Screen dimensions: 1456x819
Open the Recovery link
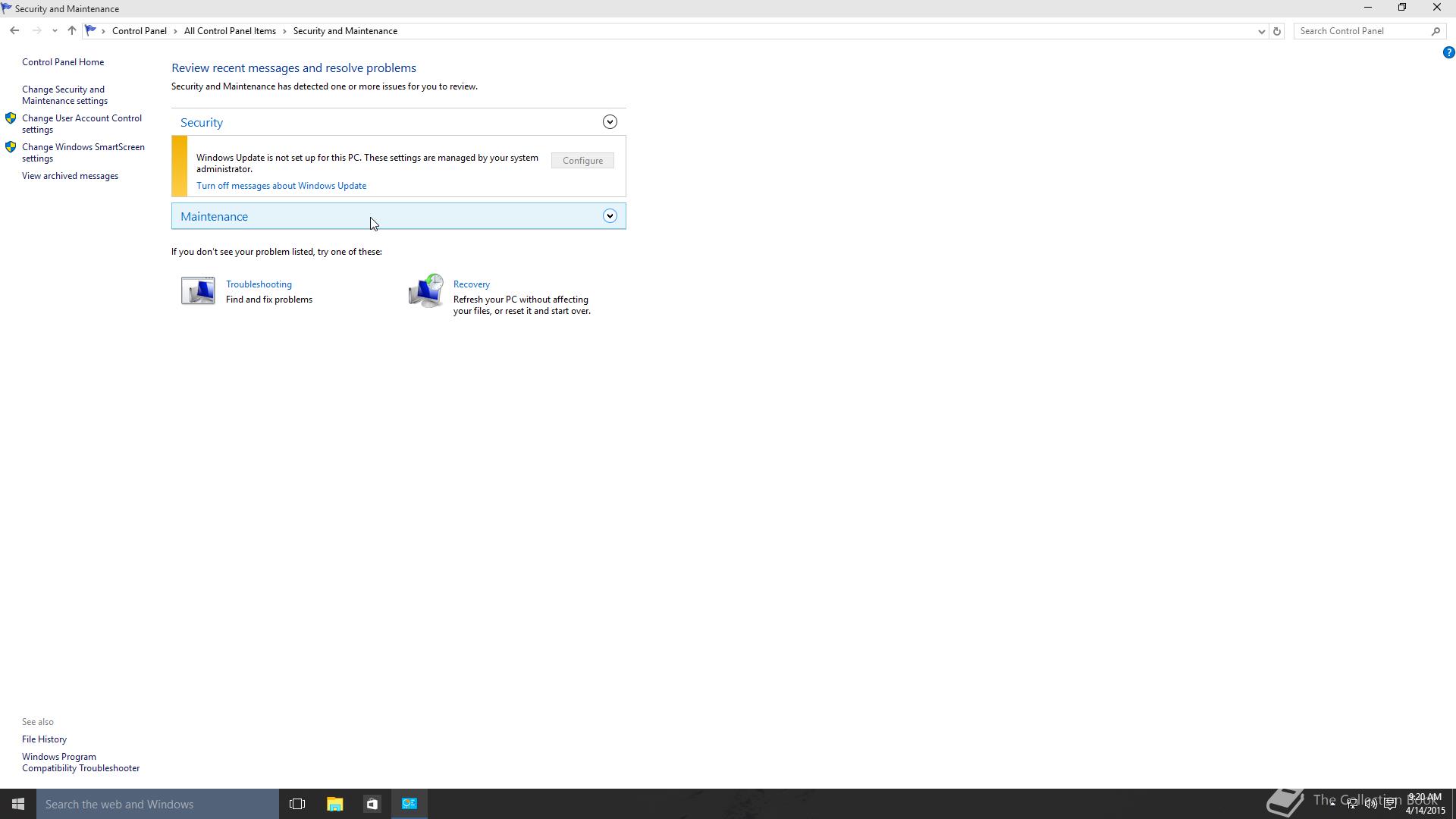click(472, 284)
